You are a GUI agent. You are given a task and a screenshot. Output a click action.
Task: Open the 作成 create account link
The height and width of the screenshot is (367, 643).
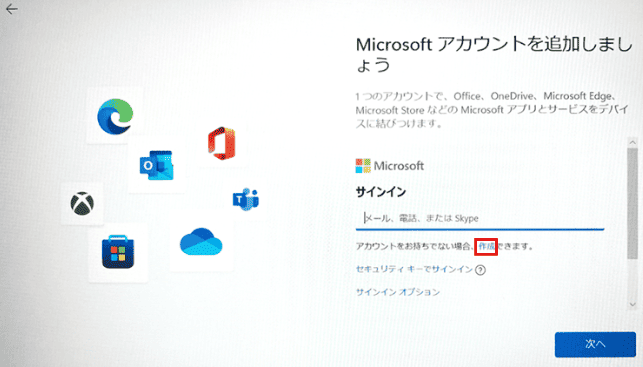(486, 246)
